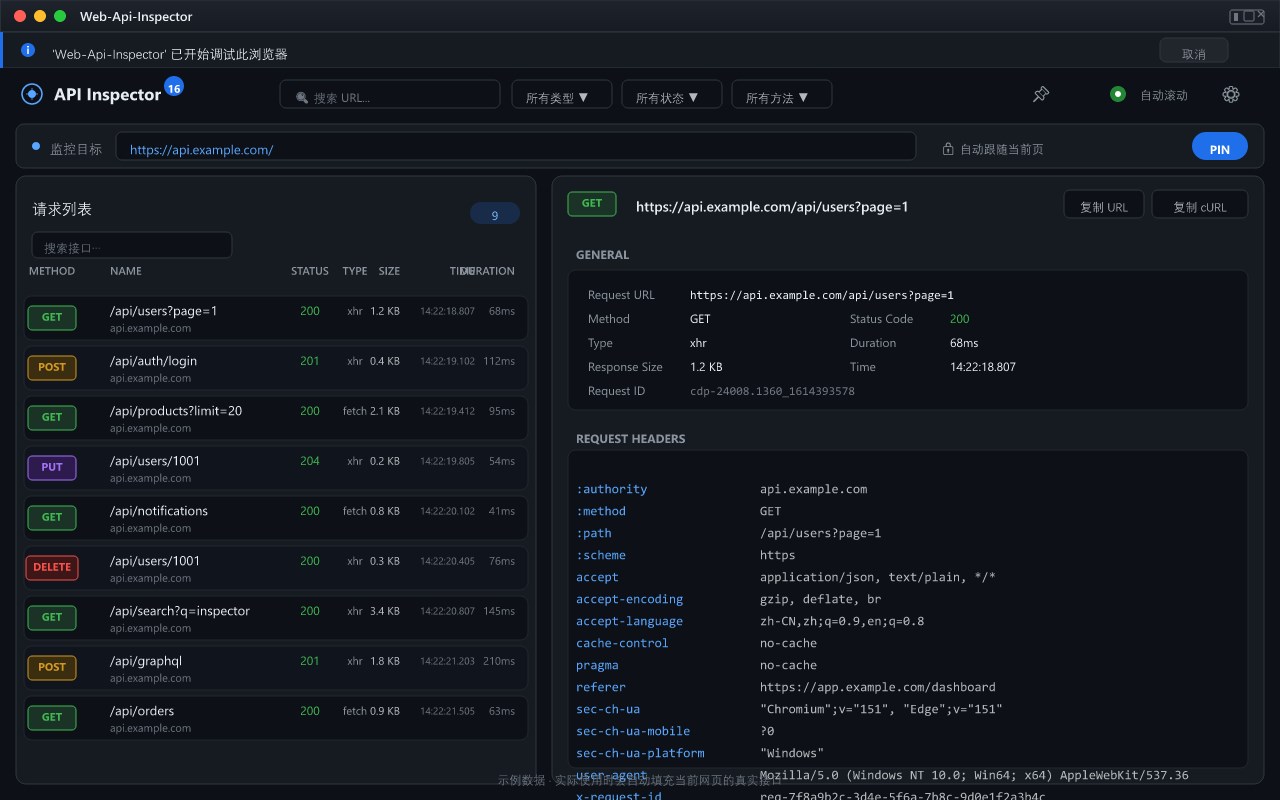
Task: Click the 复制 cURL button
Action: [x=1199, y=204]
